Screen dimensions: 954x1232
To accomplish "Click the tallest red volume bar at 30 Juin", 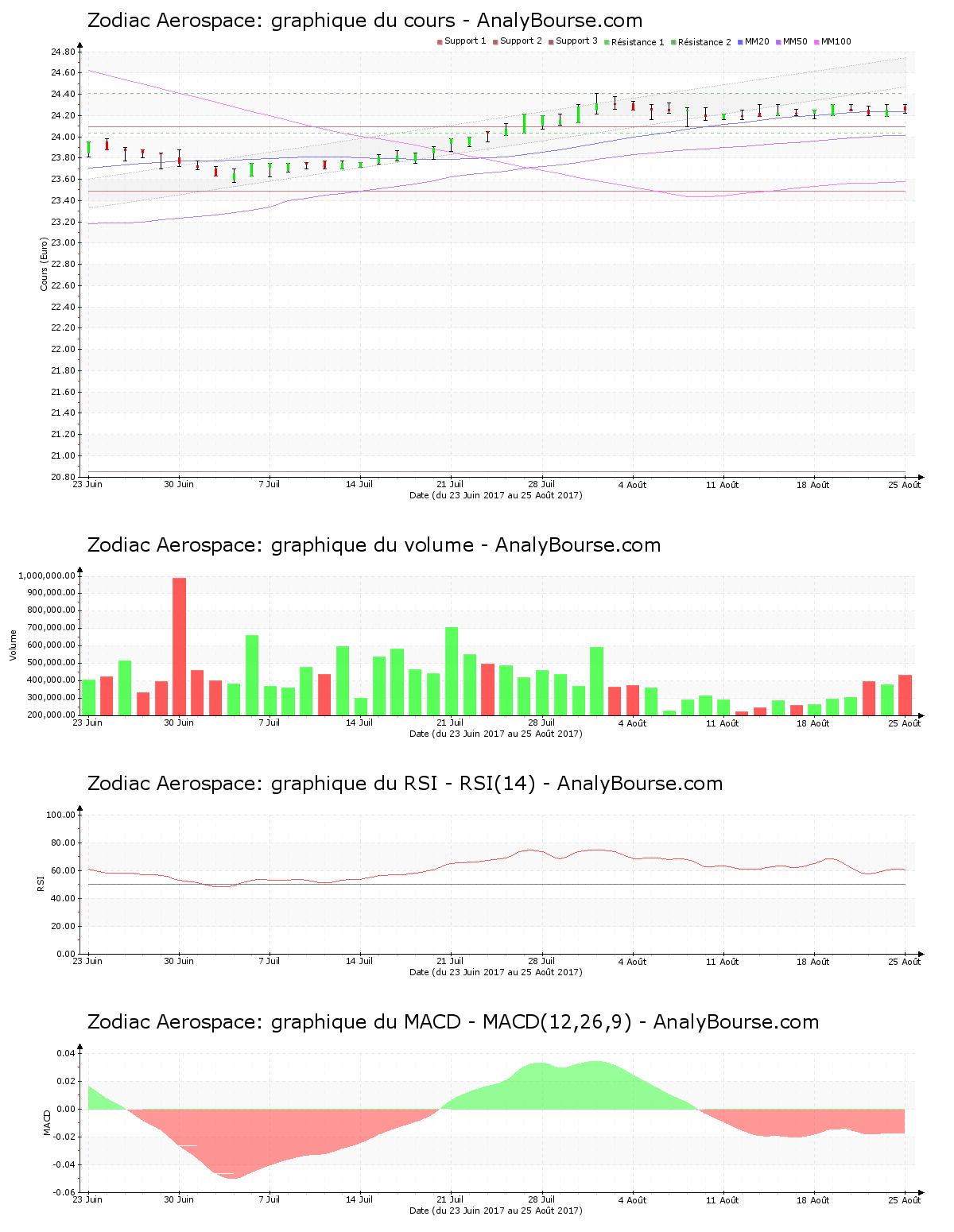I will coord(179,646).
